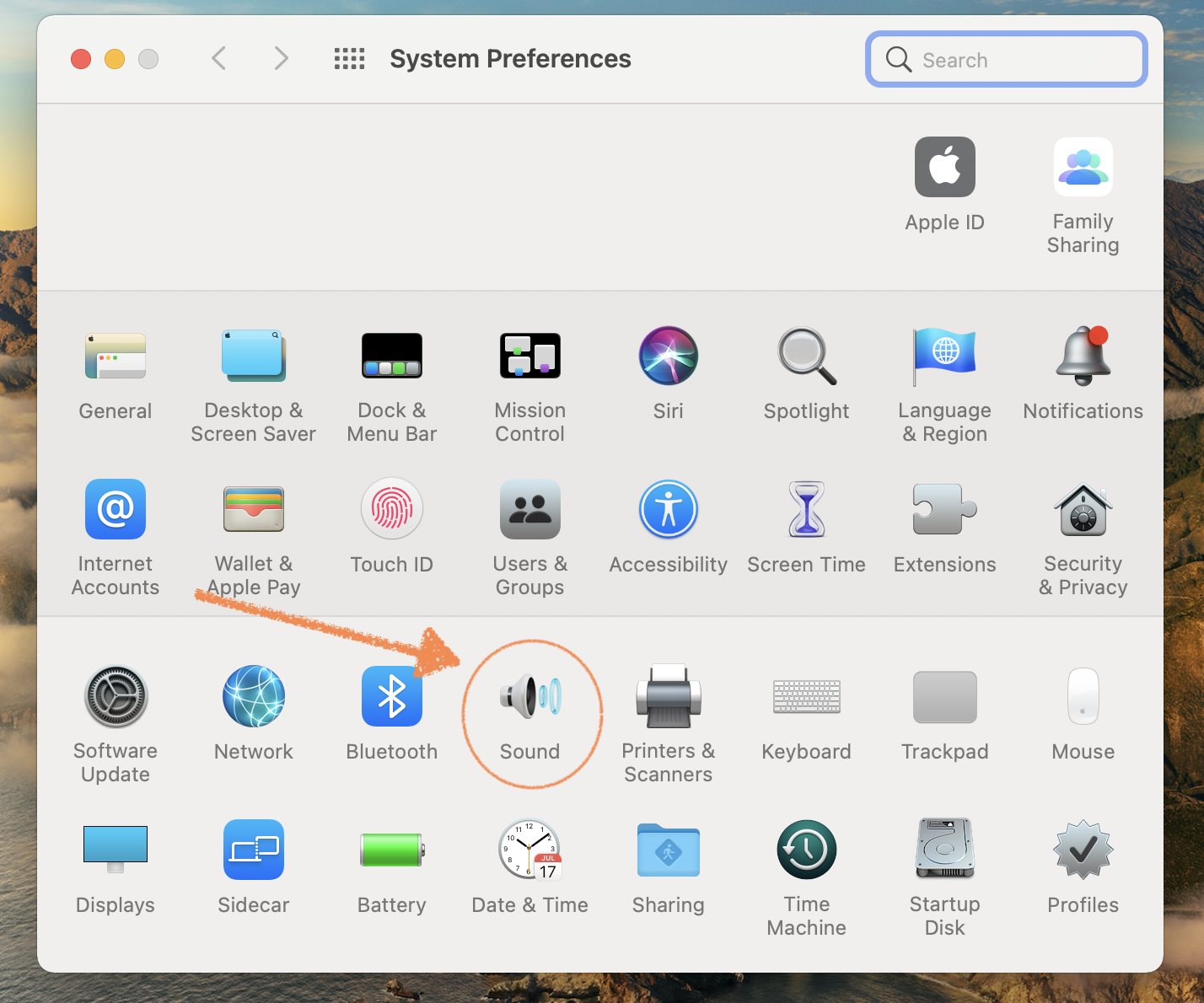Viewport: 1204px width, 1003px height.
Task: Open Bluetooth settings
Action: (x=392, y=698)
